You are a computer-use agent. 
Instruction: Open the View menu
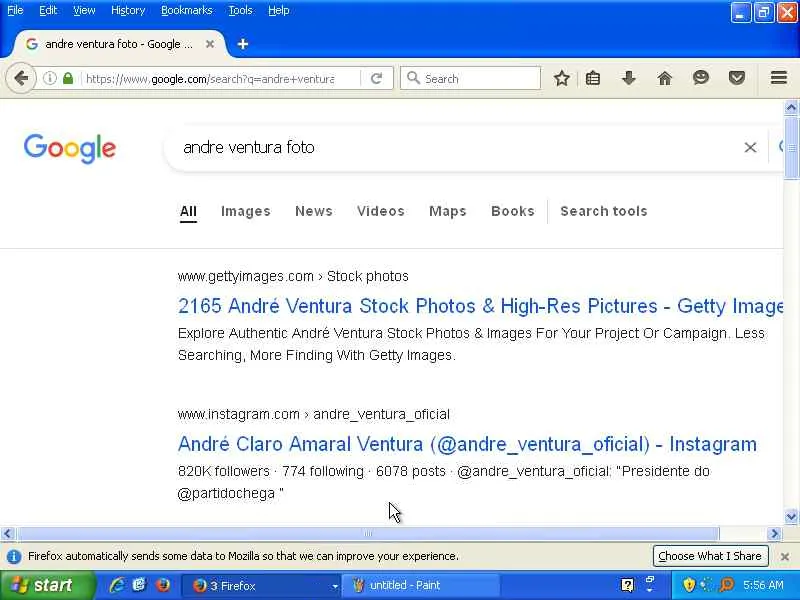point(84,10)
